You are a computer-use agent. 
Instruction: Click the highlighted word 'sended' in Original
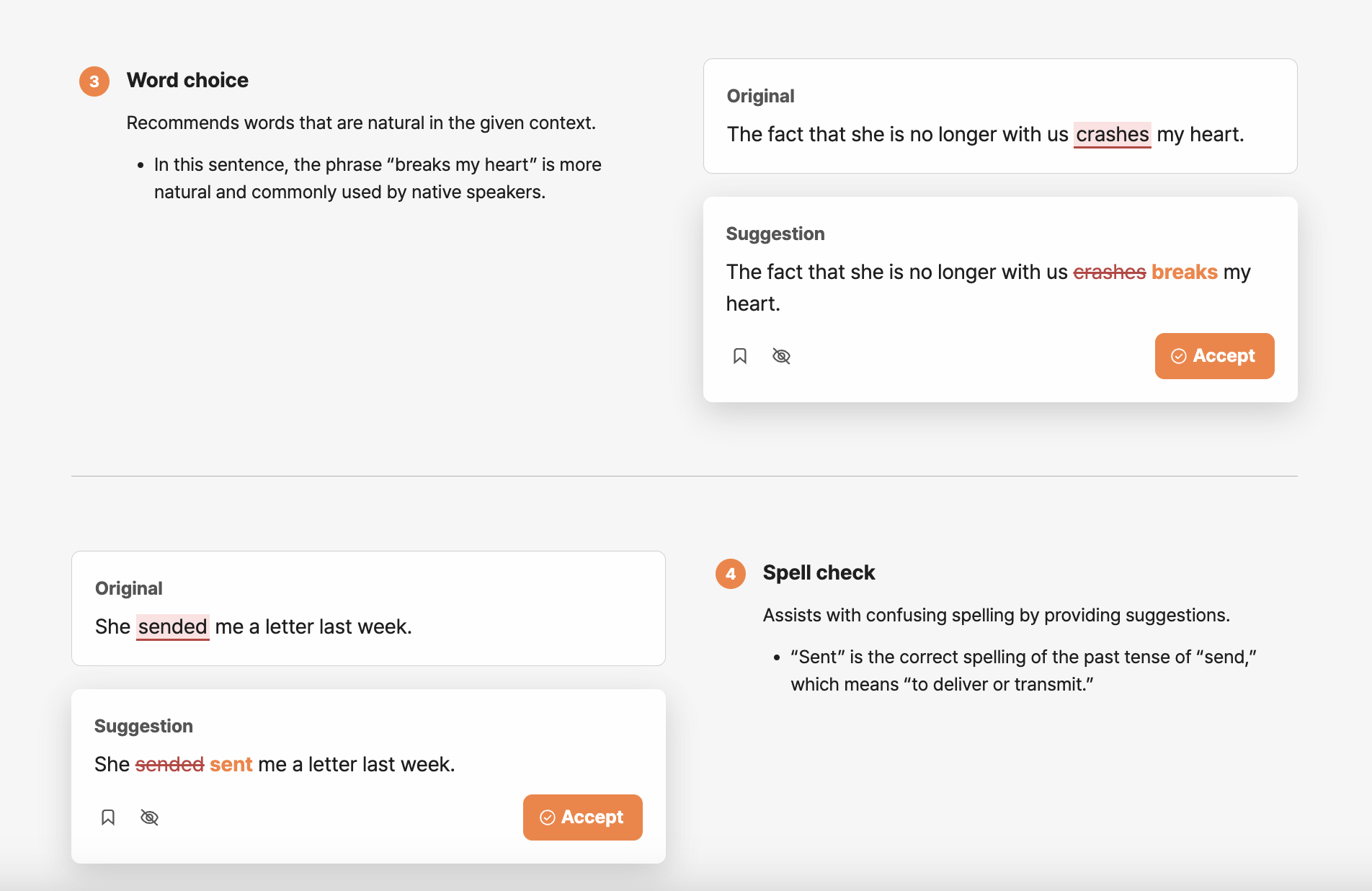pos(172,627)
